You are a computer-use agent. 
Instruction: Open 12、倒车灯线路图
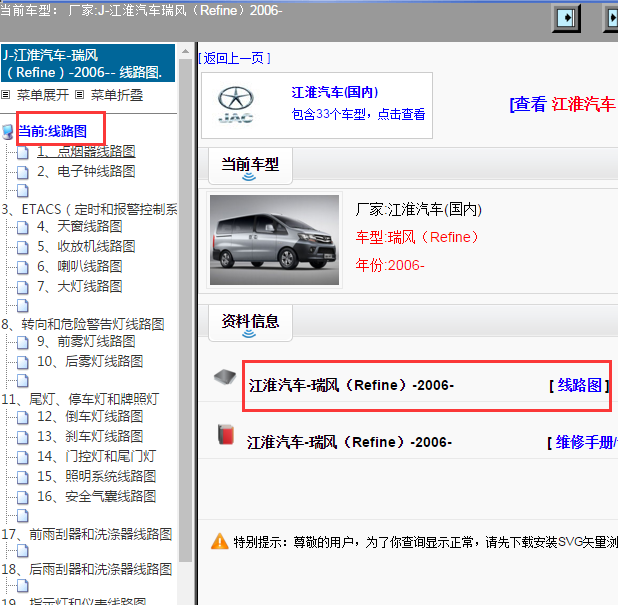coord(90,416)
